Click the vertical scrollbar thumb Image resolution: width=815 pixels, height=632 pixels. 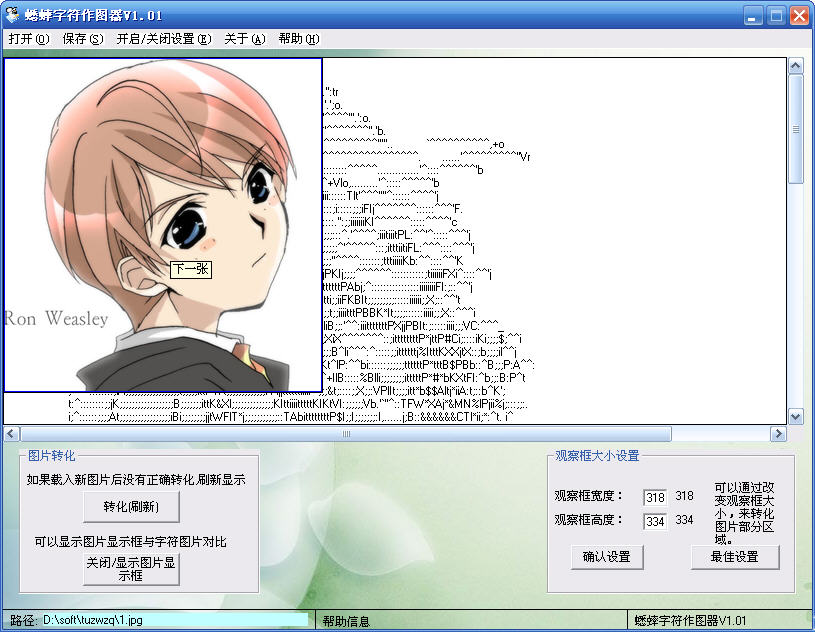coord(796,129)
